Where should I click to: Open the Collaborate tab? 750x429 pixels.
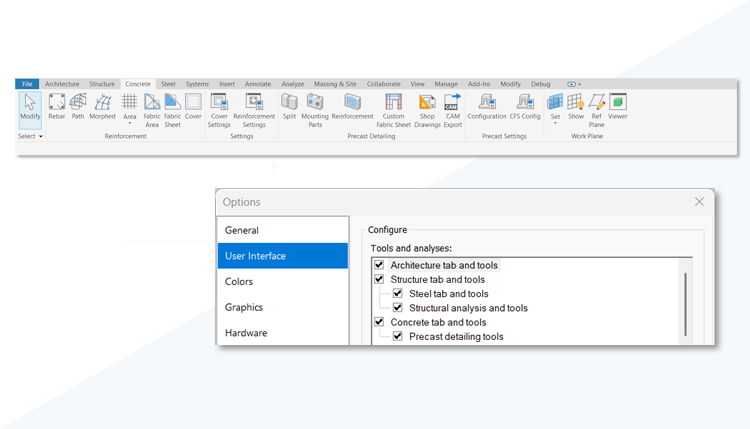[384, 84]
